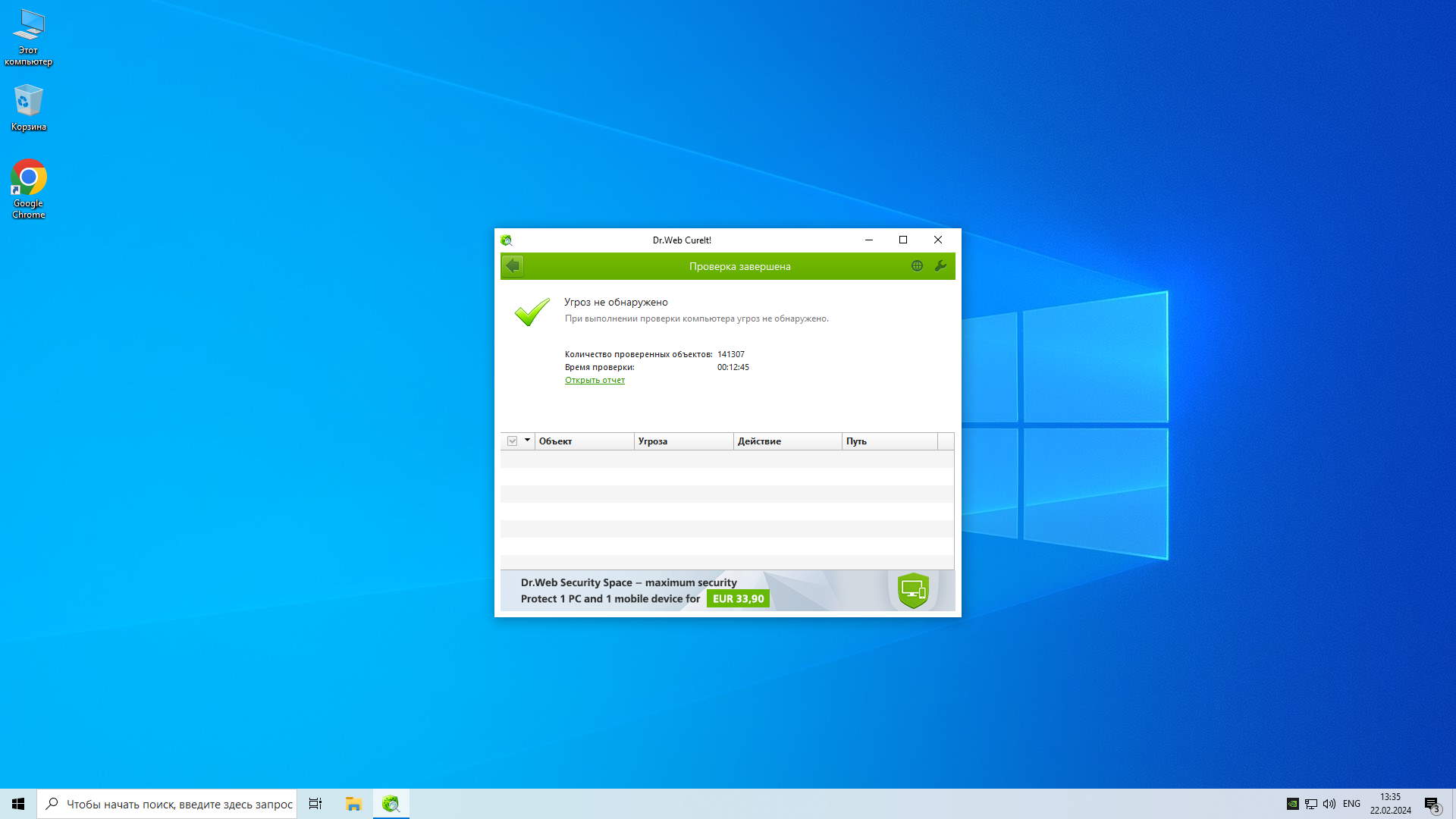Sort results by Угроза column header

pos(682,441)
